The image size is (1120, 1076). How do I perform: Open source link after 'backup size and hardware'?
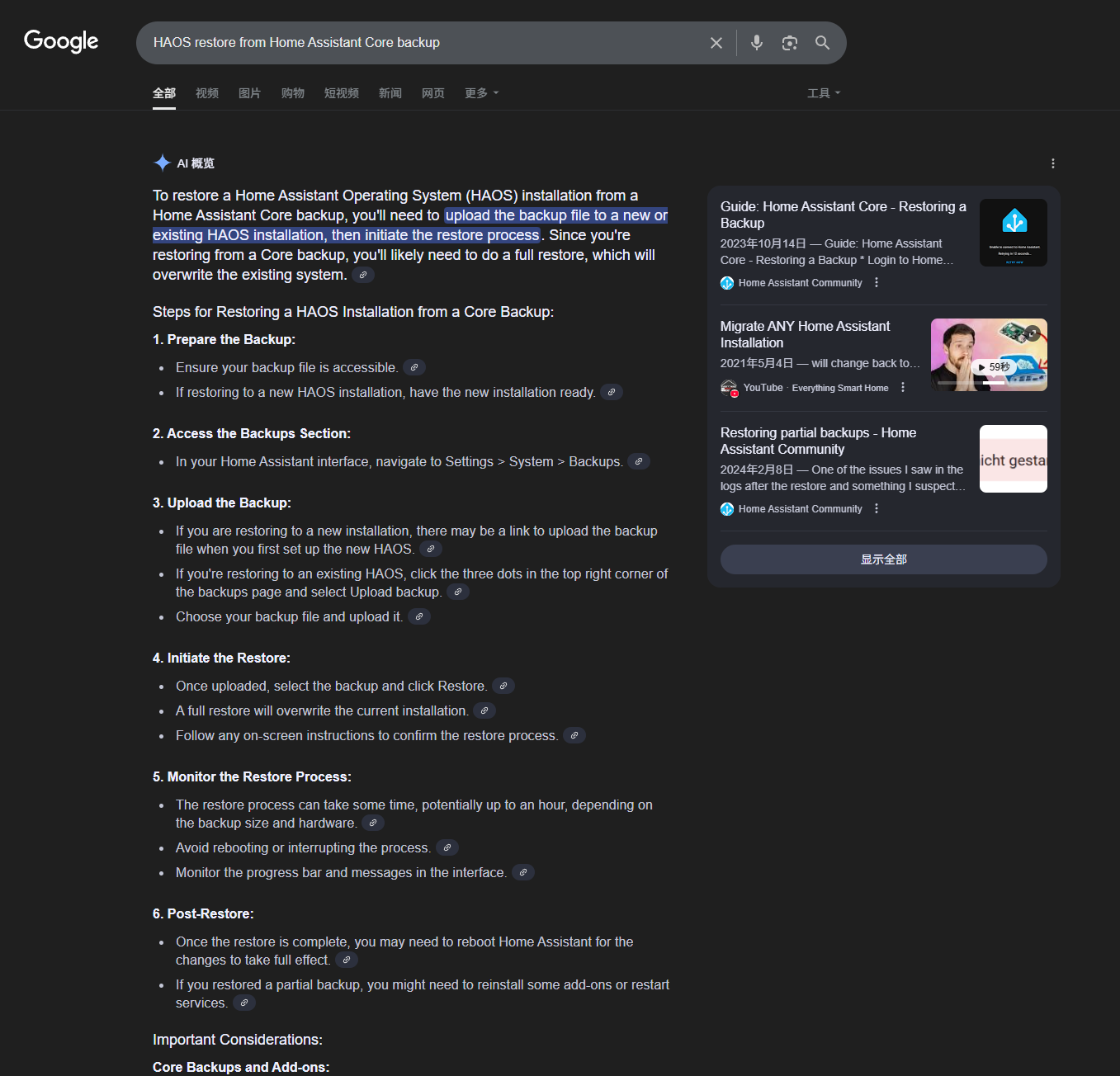point(373,823)
